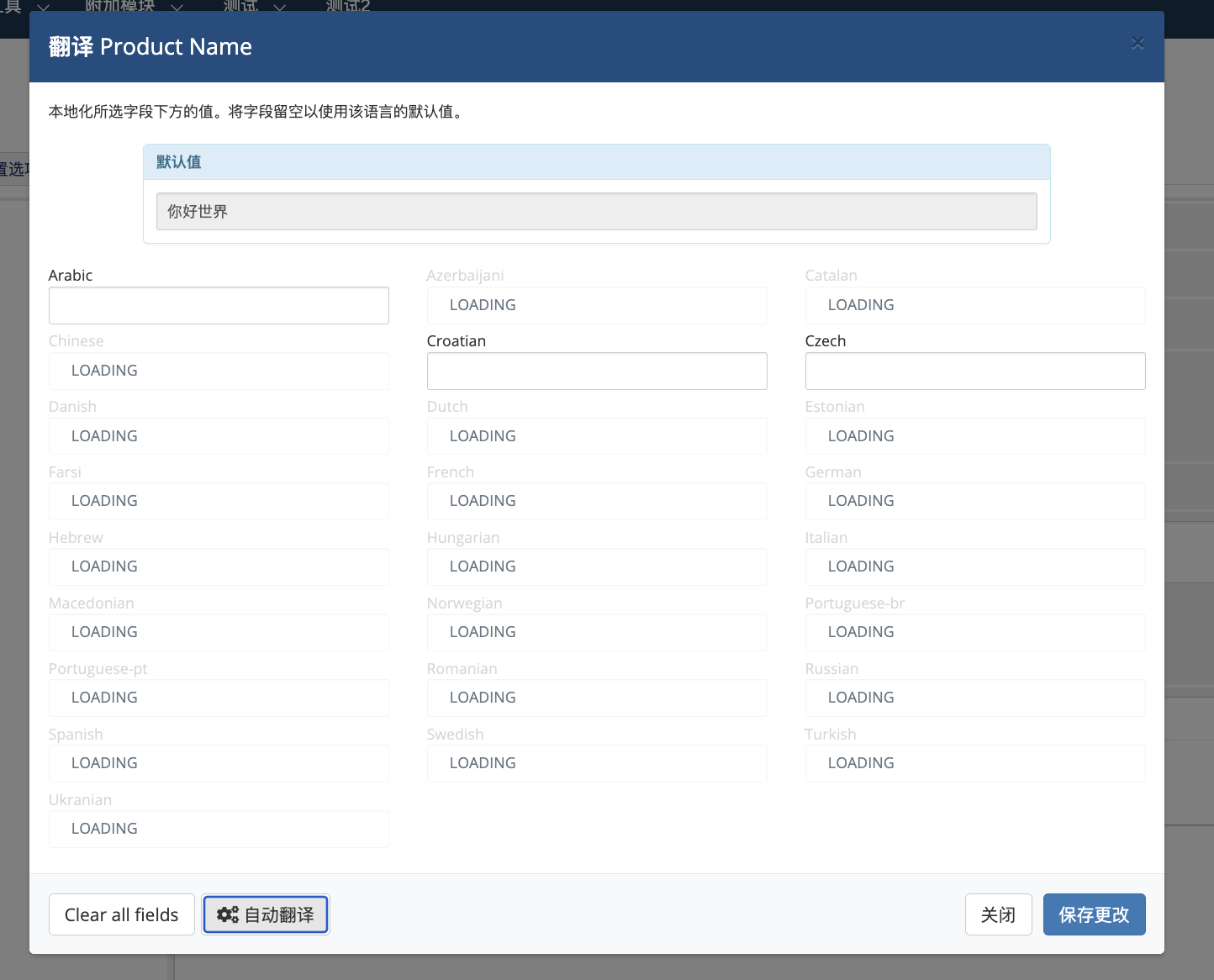Select the Turkish translation field
Image resolution: width=1214 pixels, height=980 pixels.
975,763
